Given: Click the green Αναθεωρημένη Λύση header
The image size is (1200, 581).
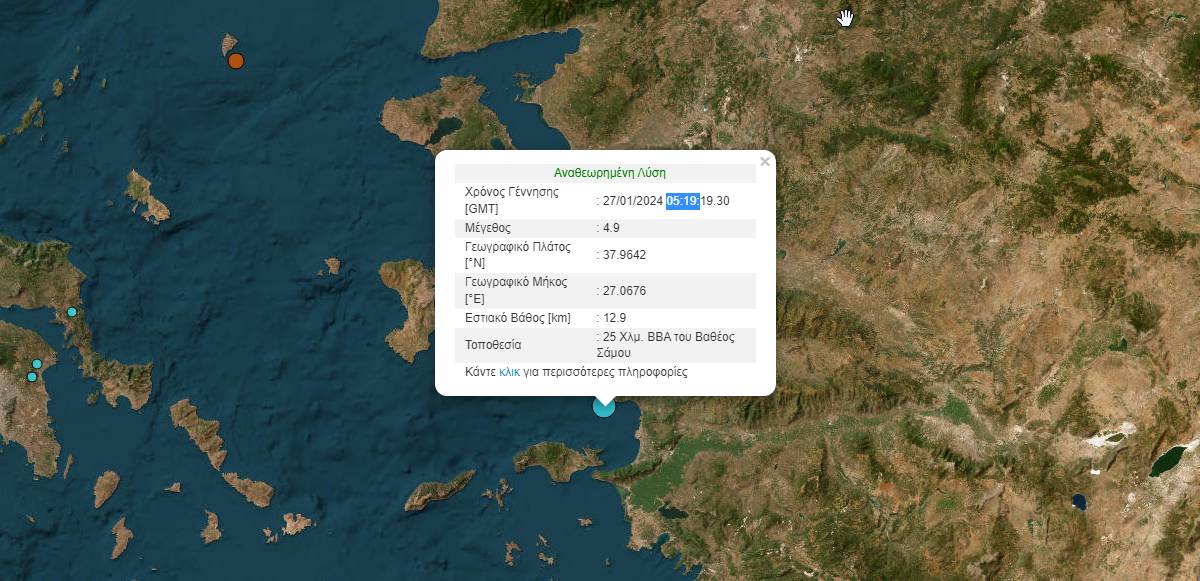Looking at the screenshot, I should [x=609, y=173].
